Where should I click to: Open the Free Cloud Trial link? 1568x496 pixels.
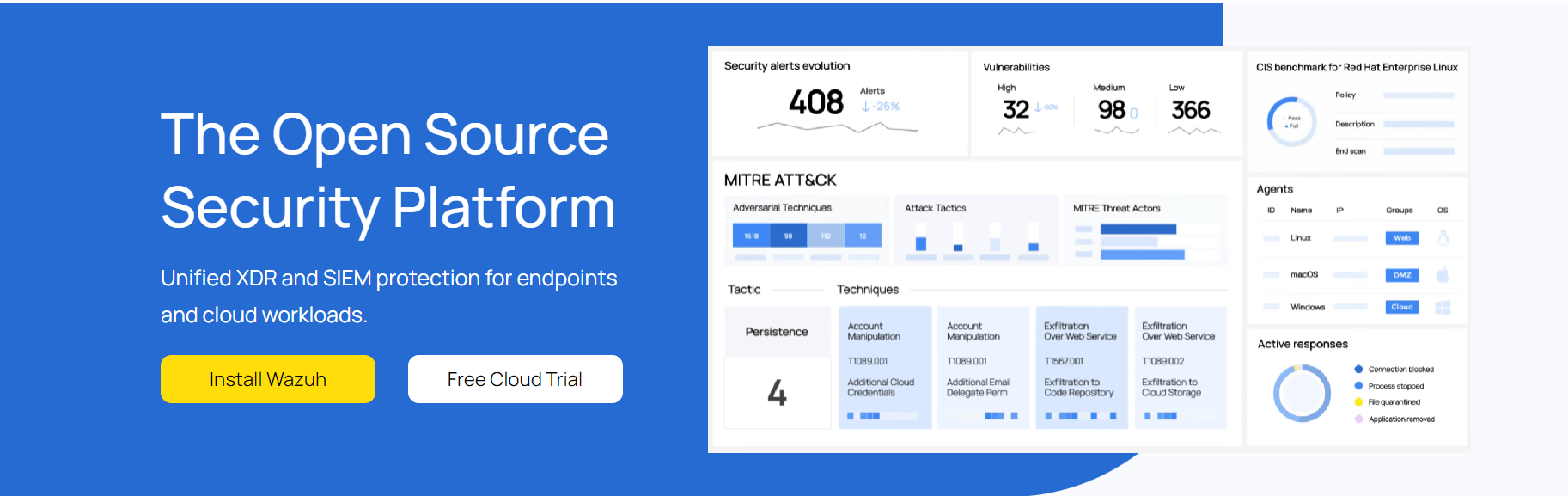coord(516,379)
